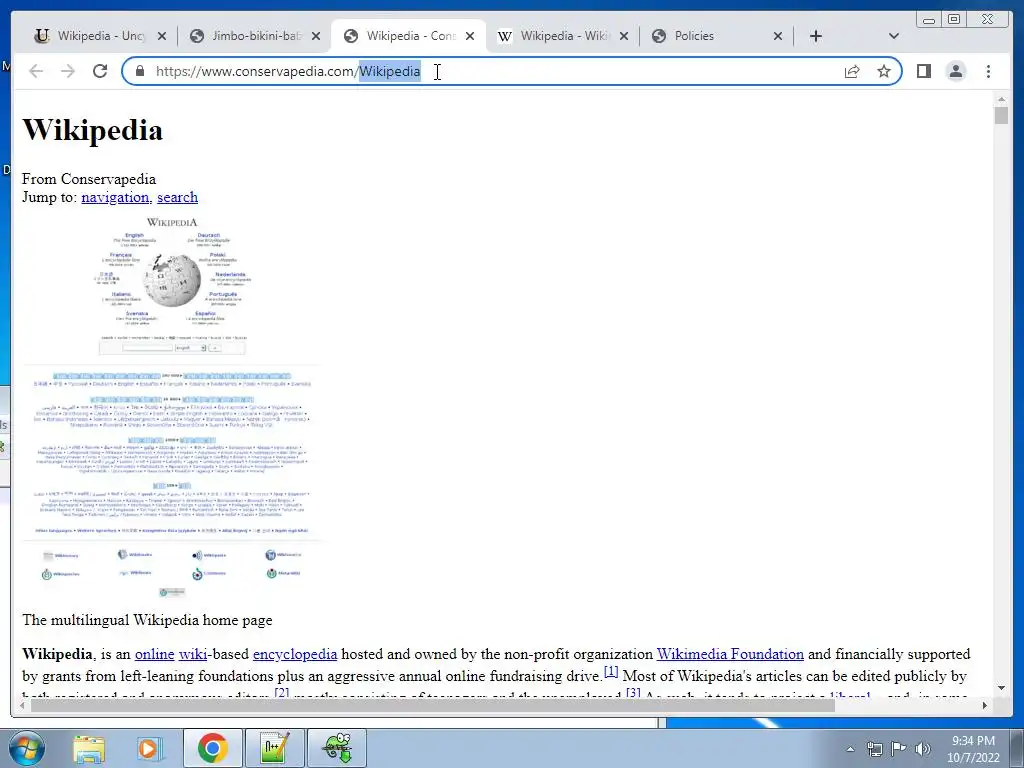1024x768 pixels.
Task: Select Chrome in the taskbar
Action: tap(213, 748)
